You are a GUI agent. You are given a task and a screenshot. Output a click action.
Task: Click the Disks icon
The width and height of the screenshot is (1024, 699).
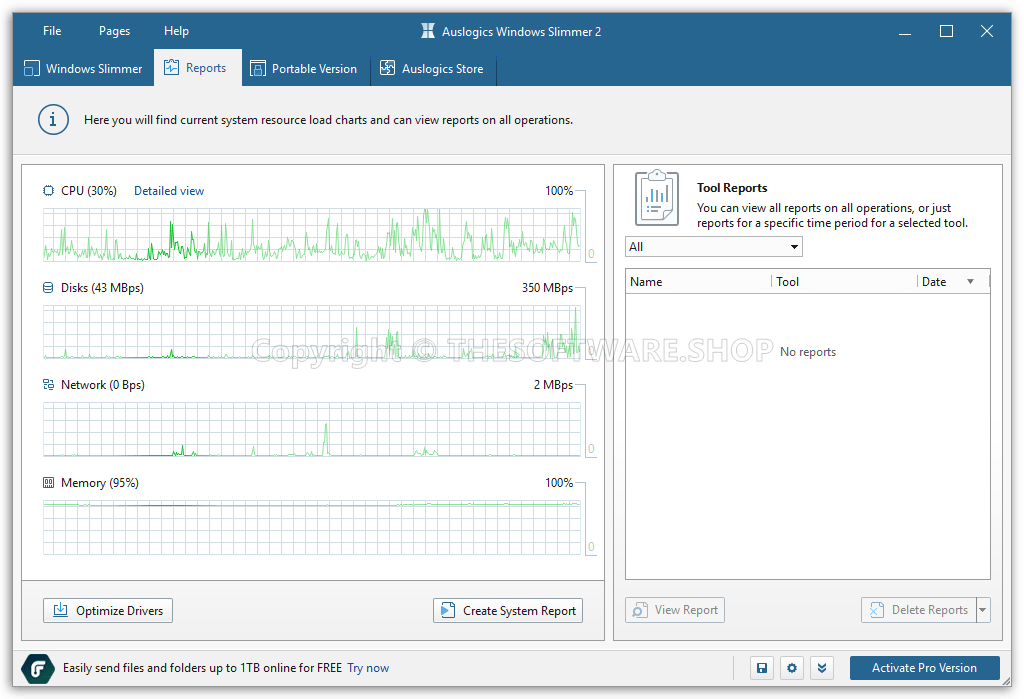48,287
